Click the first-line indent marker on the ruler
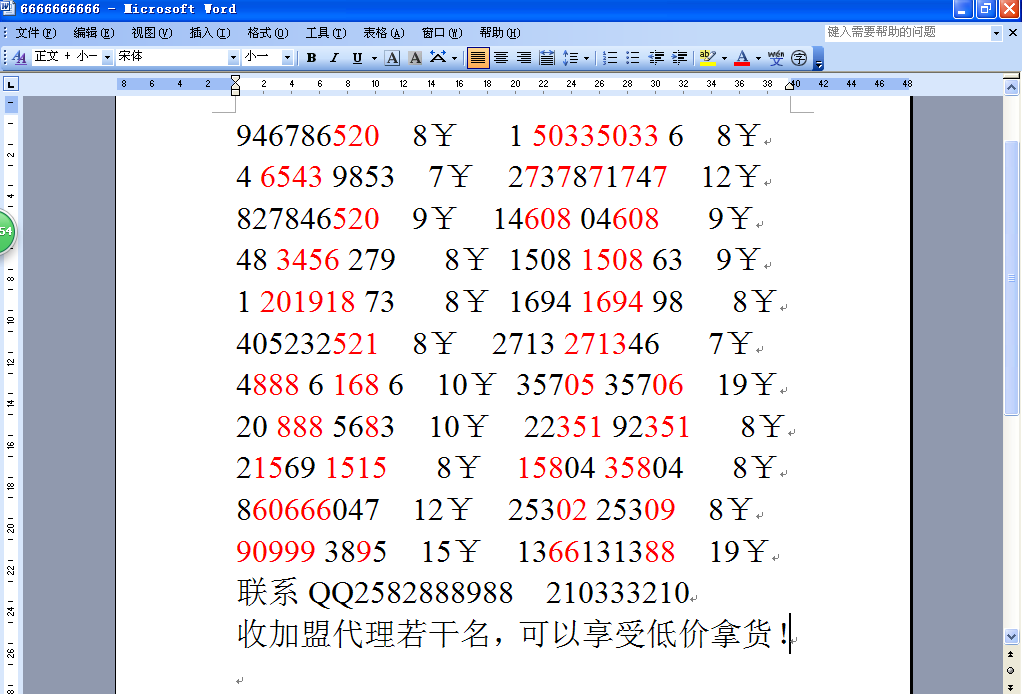Viewport: 1022px width, 694px height. (235, 80)
